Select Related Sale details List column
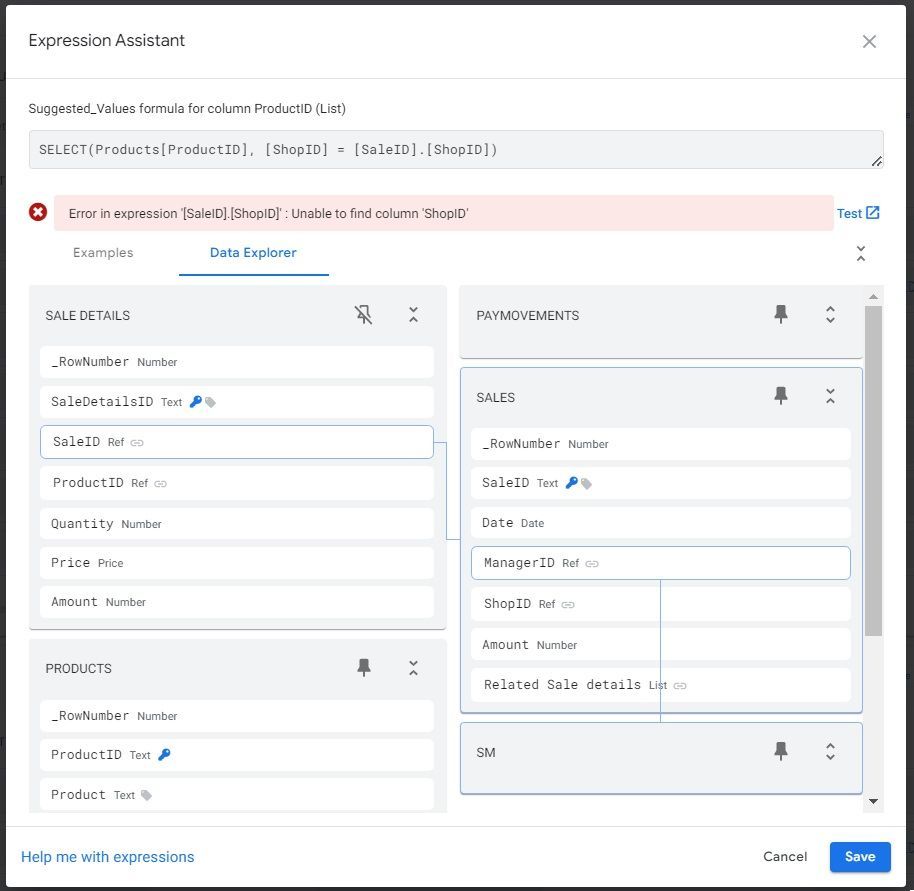 coord(660,685)
